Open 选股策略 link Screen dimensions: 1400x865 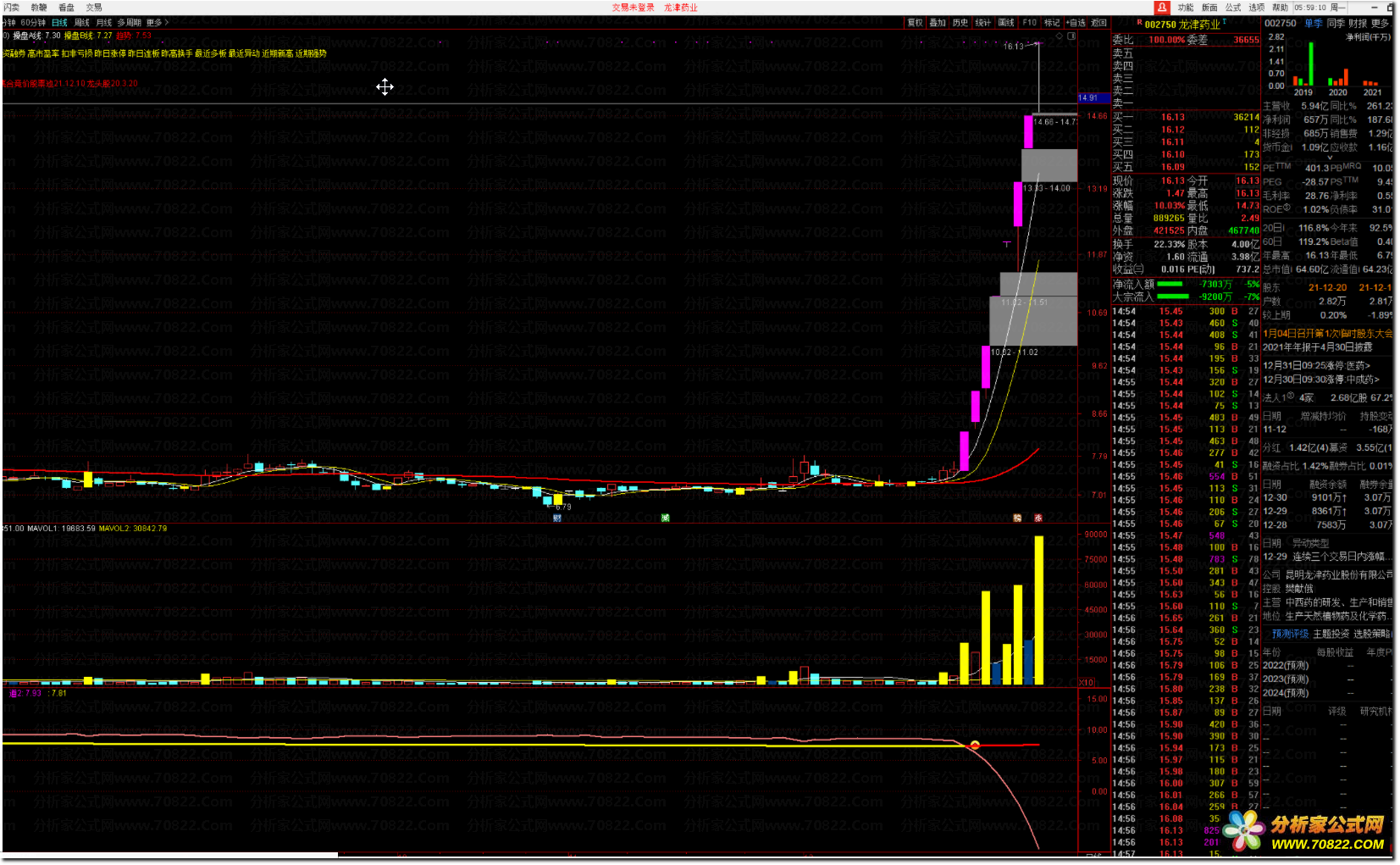[x=1372, y=634]
